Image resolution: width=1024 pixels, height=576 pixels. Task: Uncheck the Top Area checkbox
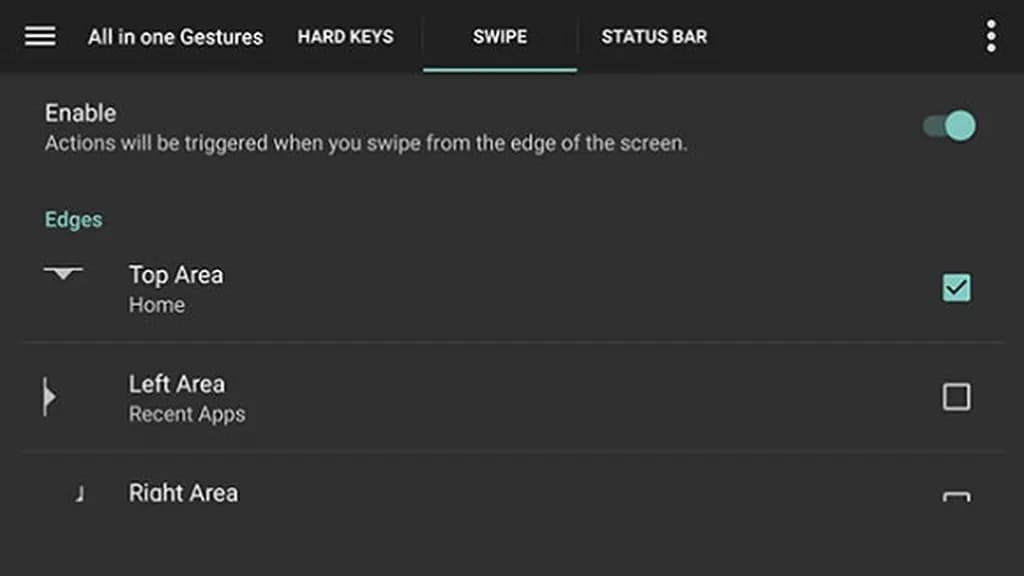956,288
